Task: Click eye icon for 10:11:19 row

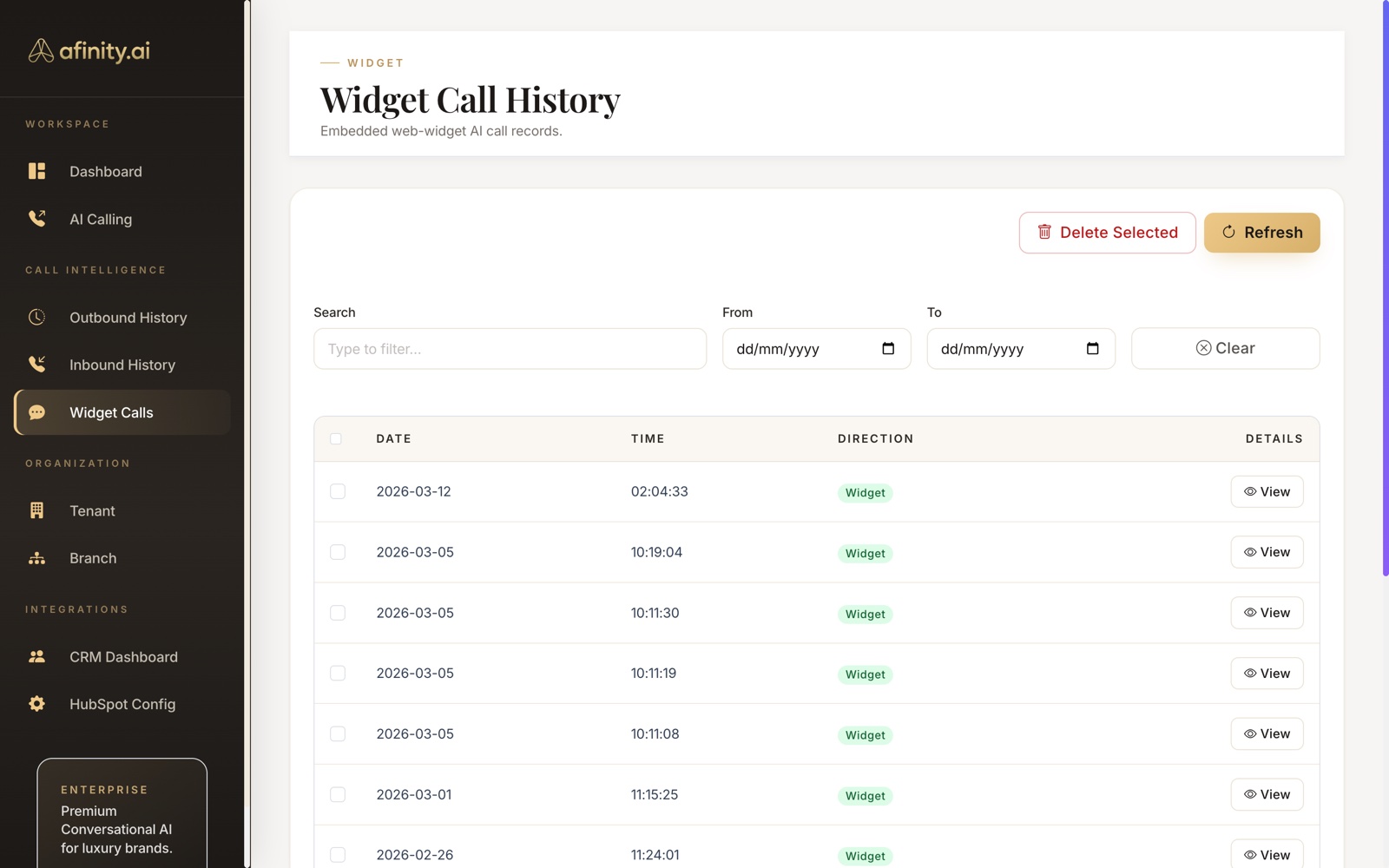Action: point(1250,674)
